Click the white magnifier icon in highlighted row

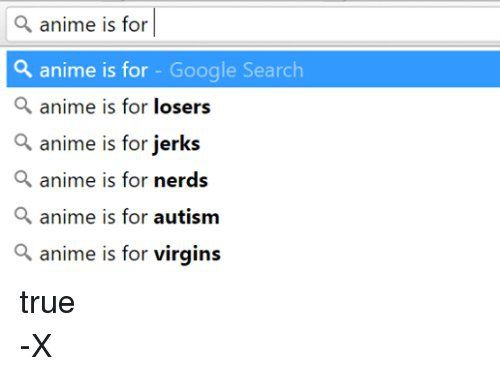tap(23, 69)
